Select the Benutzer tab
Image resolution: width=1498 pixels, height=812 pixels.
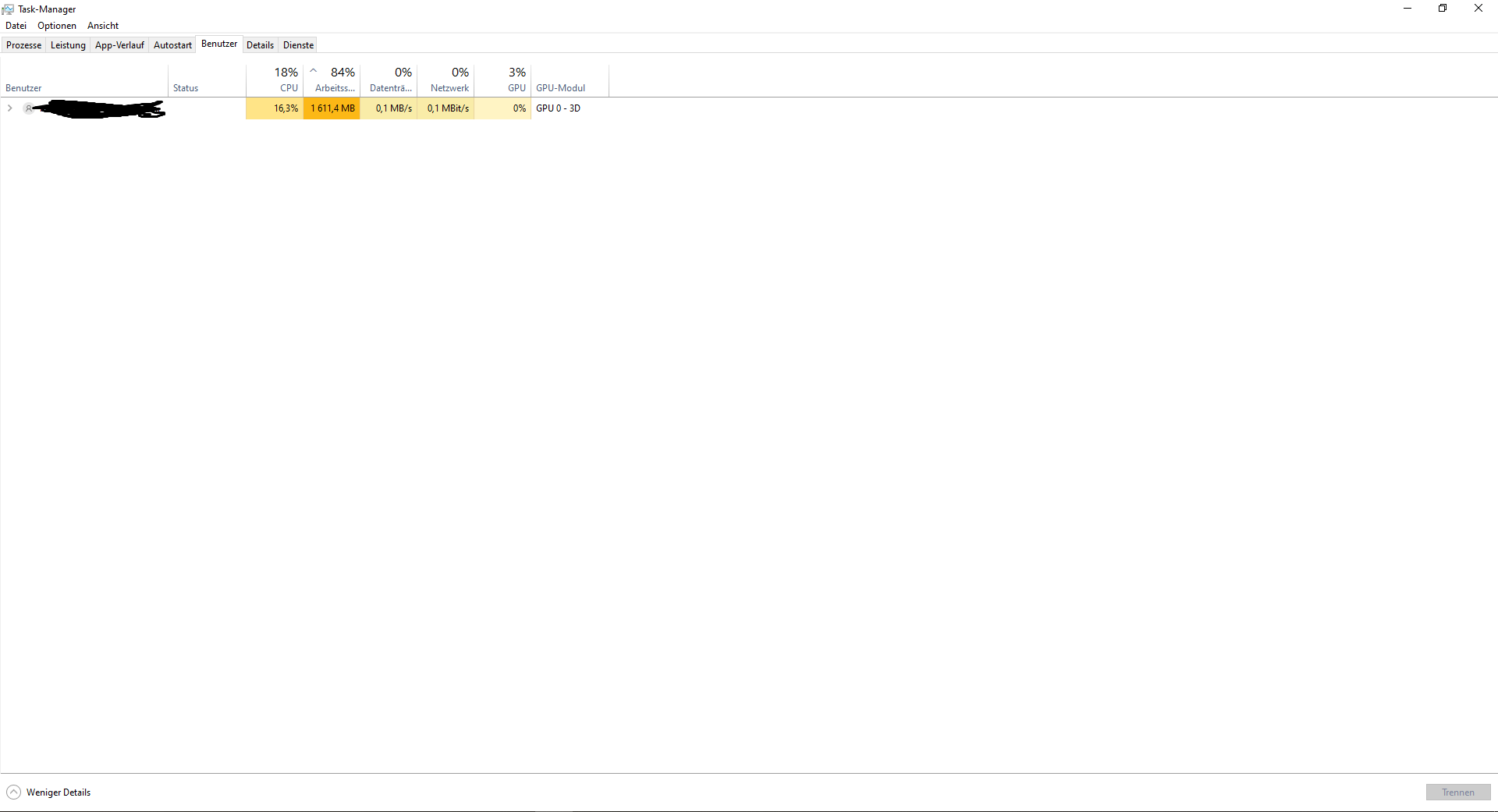click(219, 44)
